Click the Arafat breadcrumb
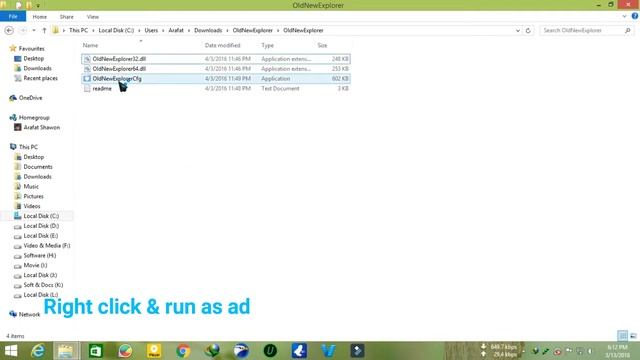The width and height of the screenshot is (640, 360). pos(176,30)
